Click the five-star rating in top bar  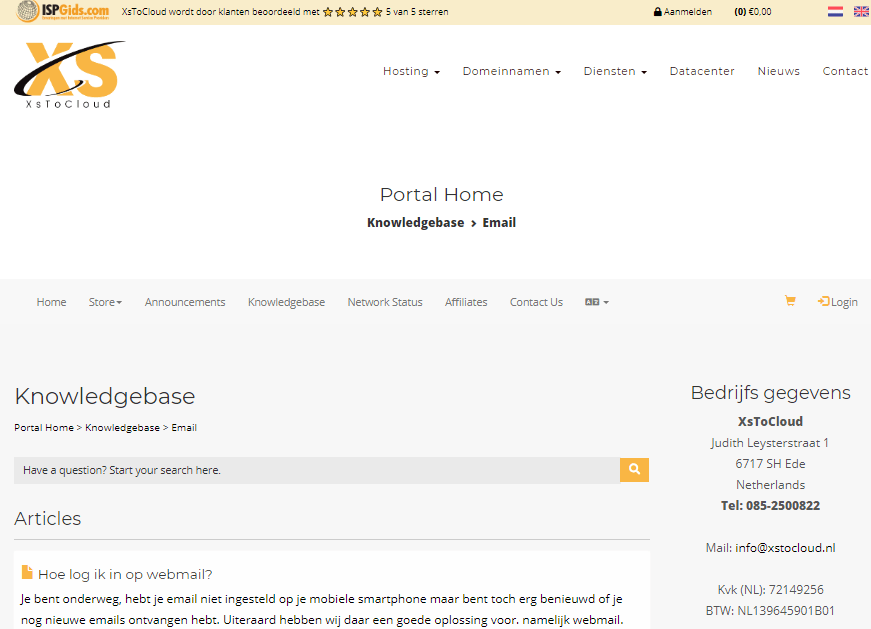tap(353, 12)
